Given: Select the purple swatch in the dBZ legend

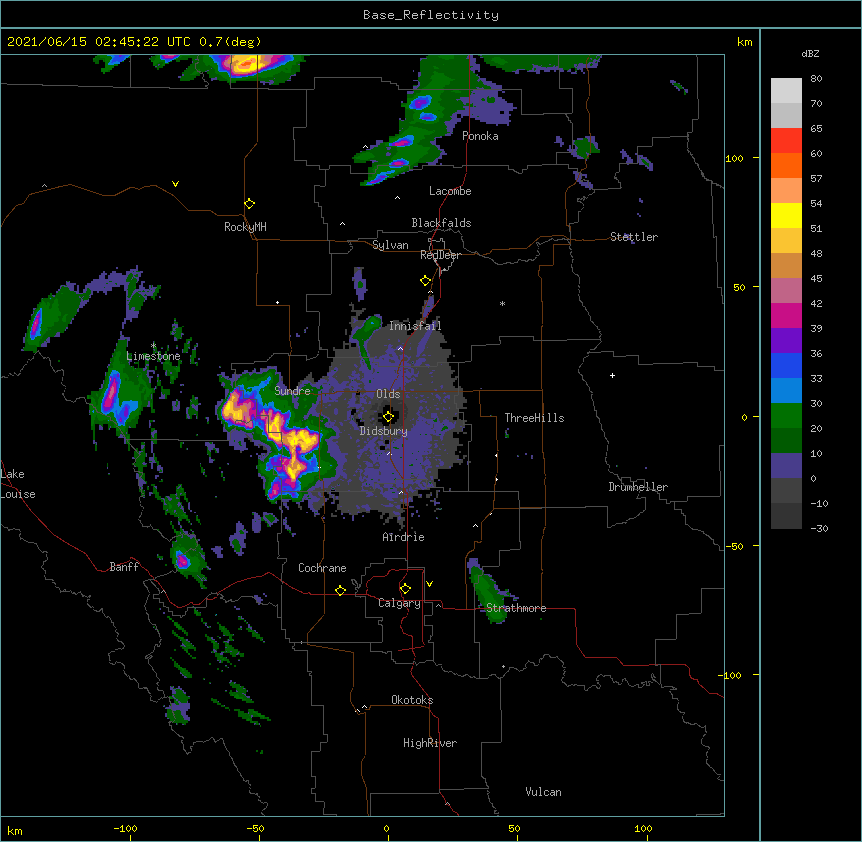Looking at the screenshot, I should coord(786,340).
